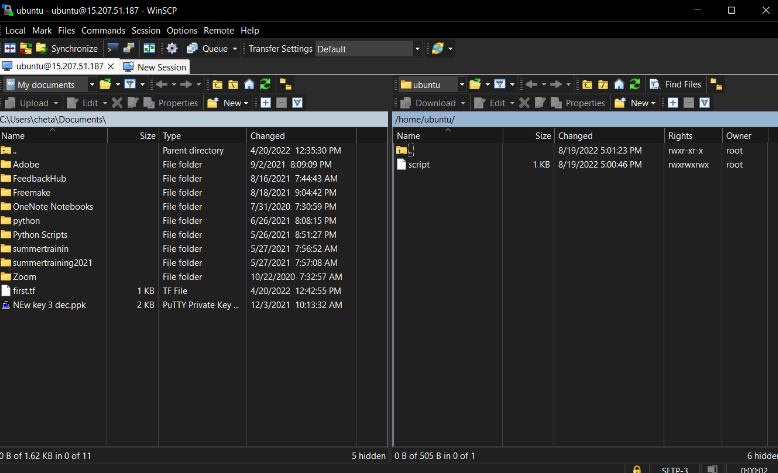This screenshot has width=778, height=473.
Task: Click the lock encryption status icon
Action: tap(637, 469)
